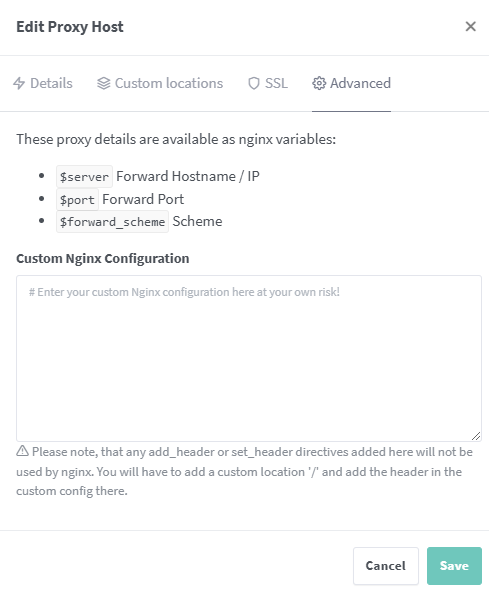Screen dimensions: 489x596
Task: Click the warning triangle icon below textarea
Action: [x=22, y=451]
